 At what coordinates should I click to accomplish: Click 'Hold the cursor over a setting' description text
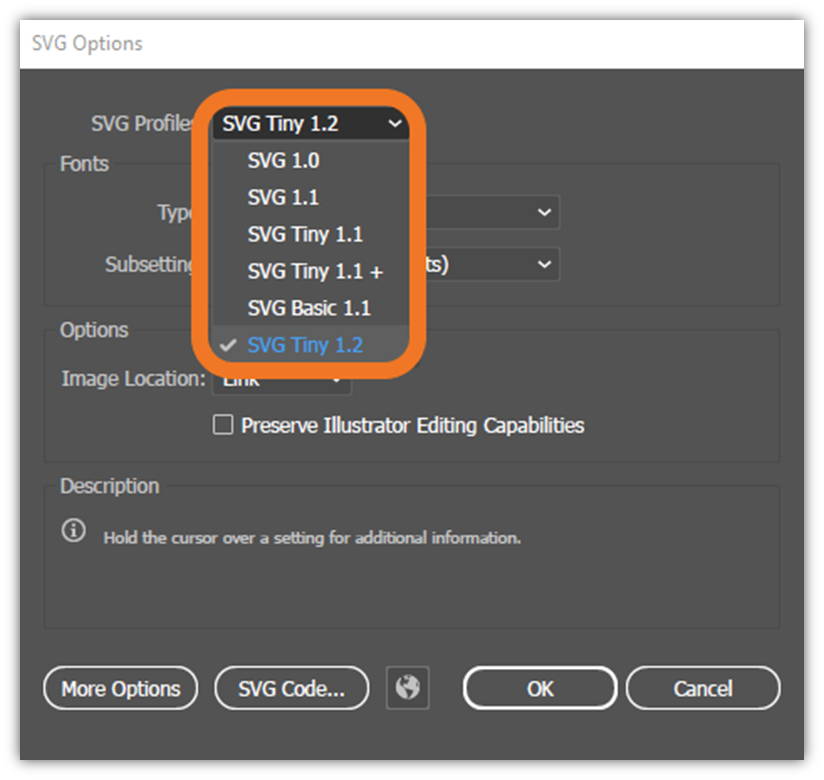[x=312, y=538]
